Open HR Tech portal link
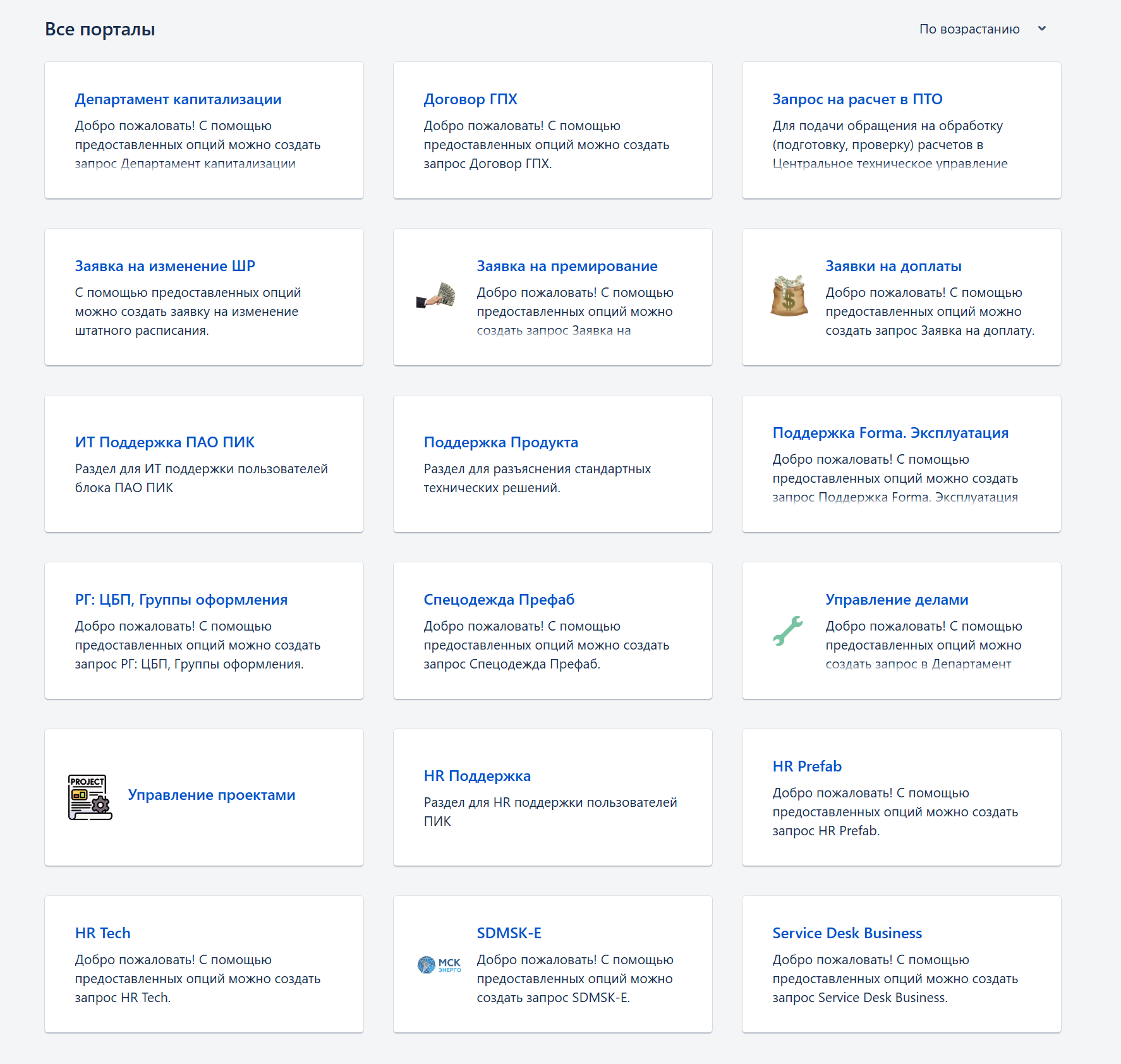The image size is (1121, 1064). click(102, 933)
